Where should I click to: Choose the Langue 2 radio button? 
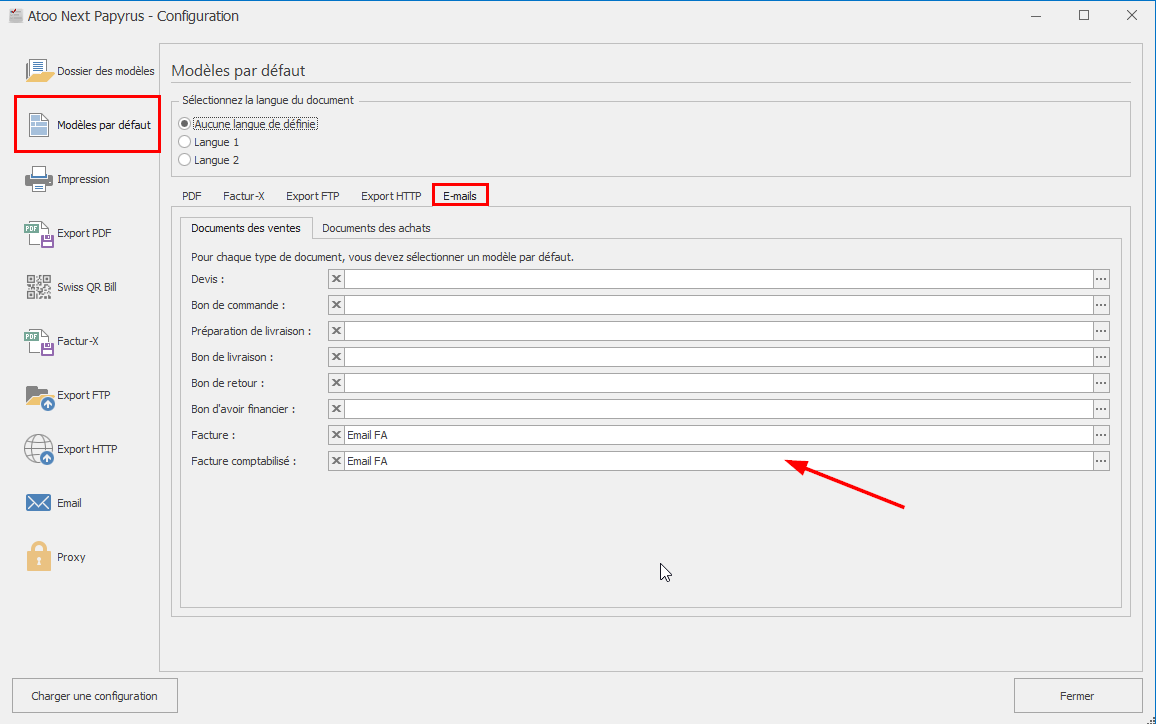coord(184,160)
